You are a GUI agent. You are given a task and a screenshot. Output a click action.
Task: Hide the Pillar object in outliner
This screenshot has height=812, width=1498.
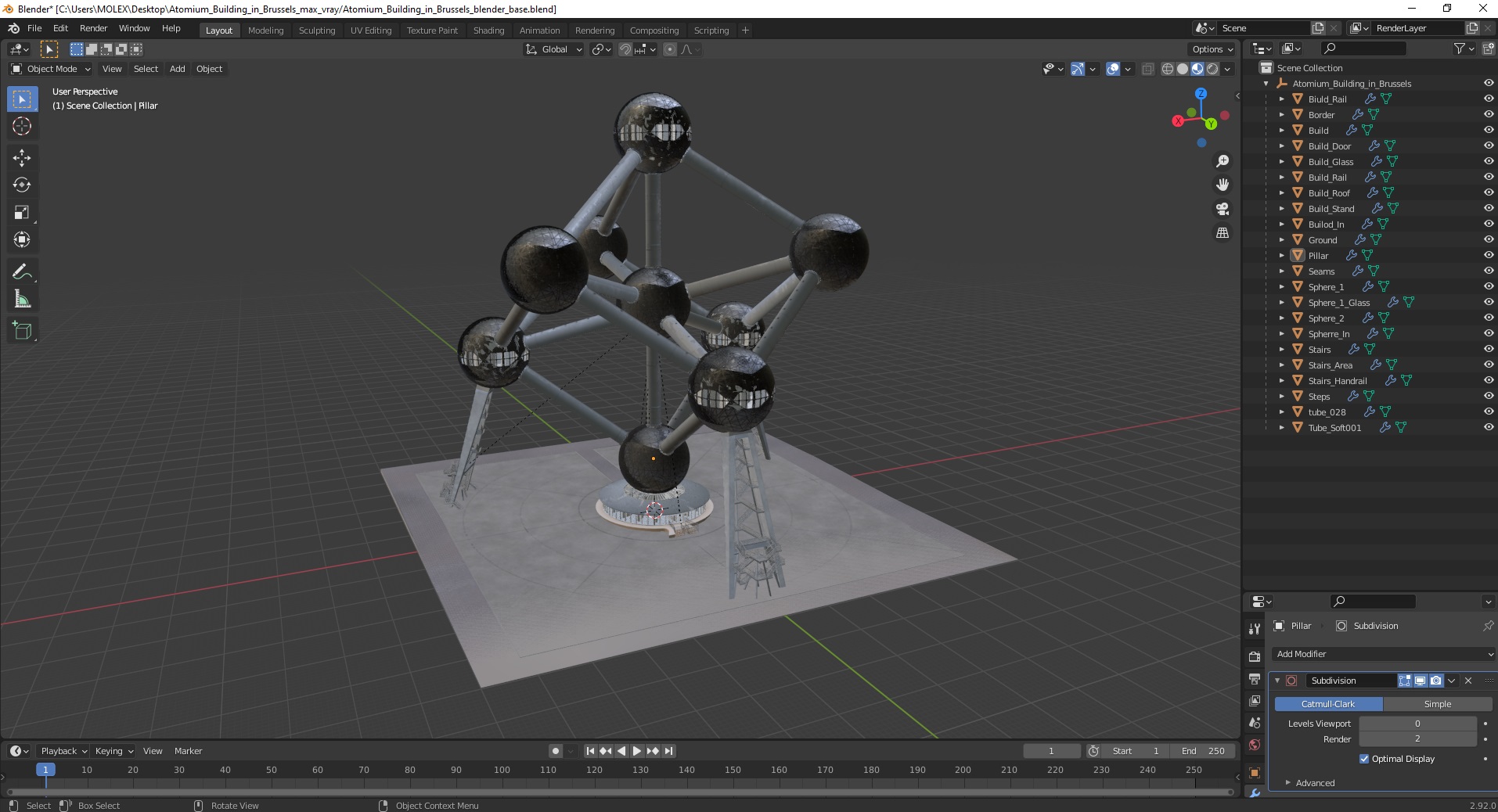pos(1489,255)
